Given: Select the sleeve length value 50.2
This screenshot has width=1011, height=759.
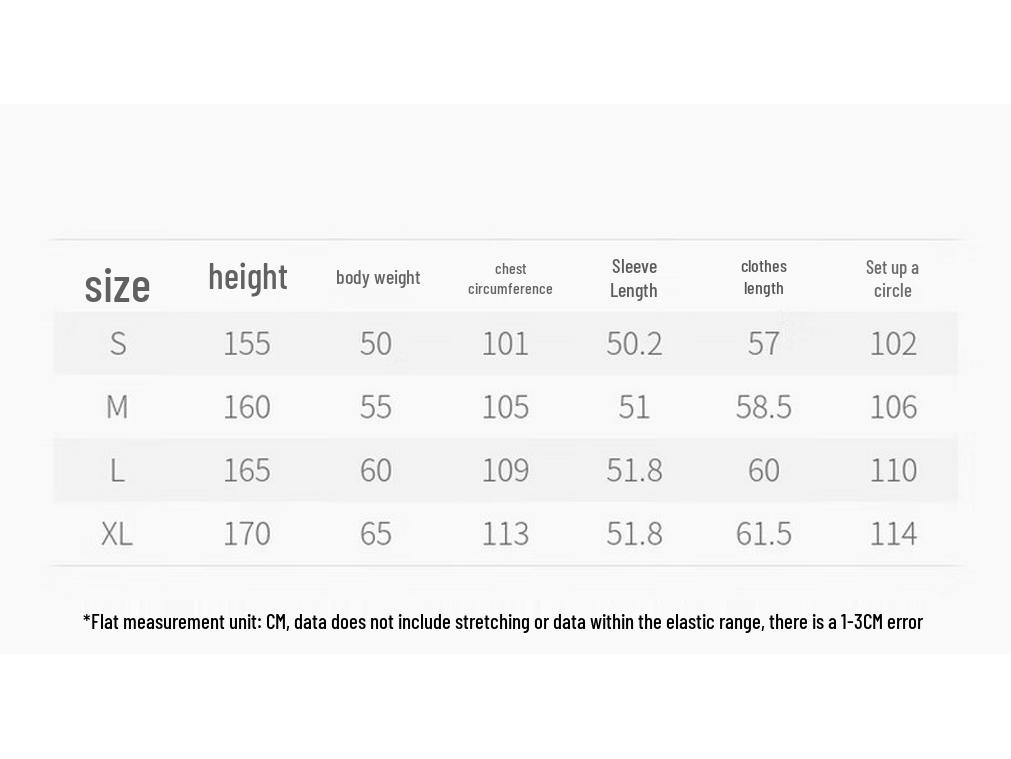Looking at the screenshot, I should click(634, 343).
